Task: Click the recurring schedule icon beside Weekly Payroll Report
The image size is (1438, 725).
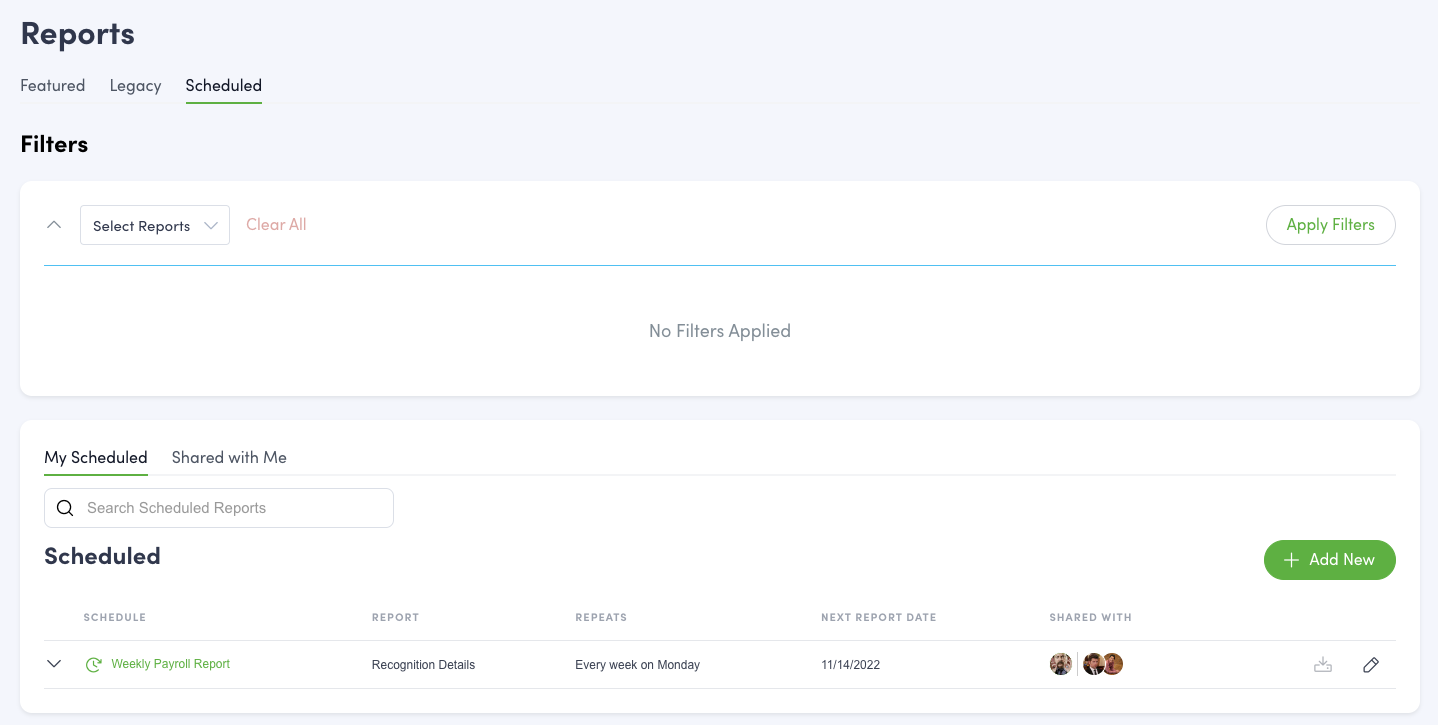Action: pyautogui.click(x=93, y=665)
